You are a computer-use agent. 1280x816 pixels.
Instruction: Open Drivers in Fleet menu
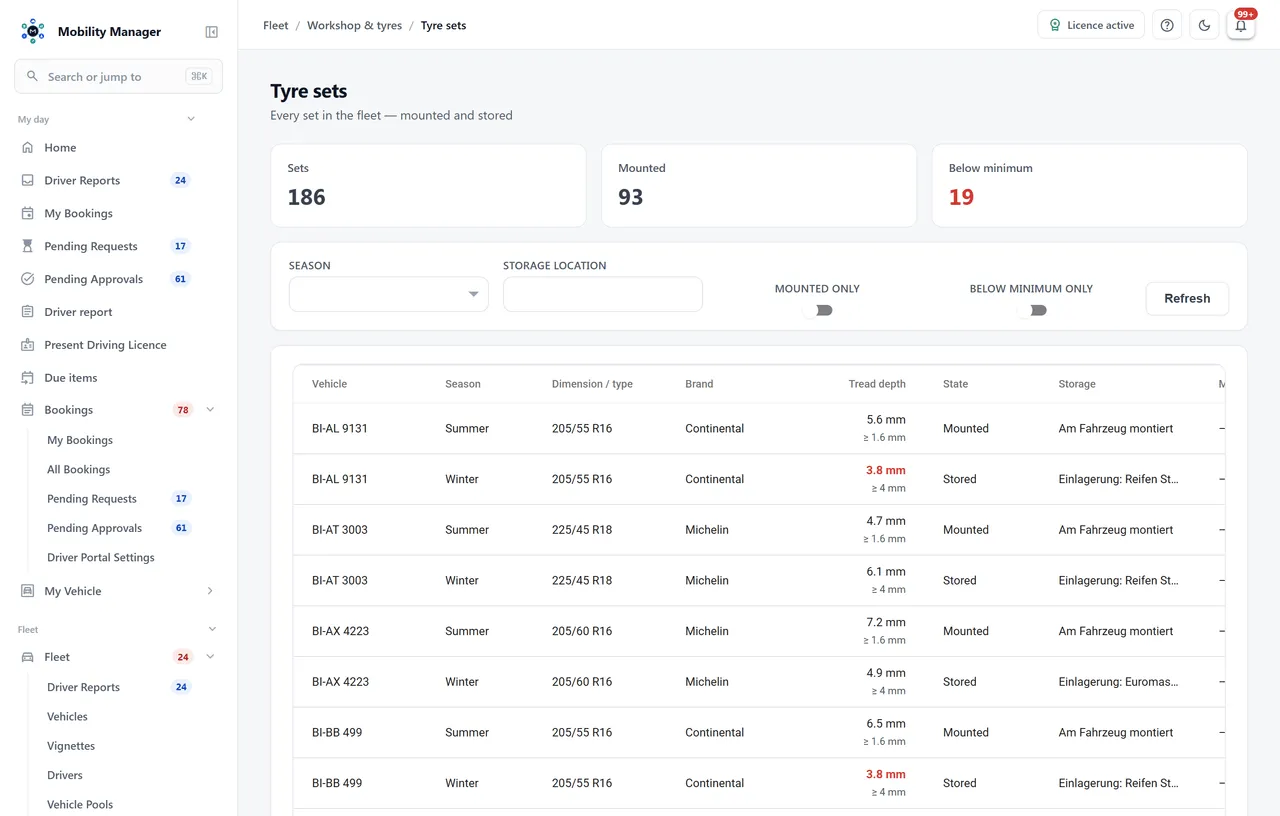65,776
